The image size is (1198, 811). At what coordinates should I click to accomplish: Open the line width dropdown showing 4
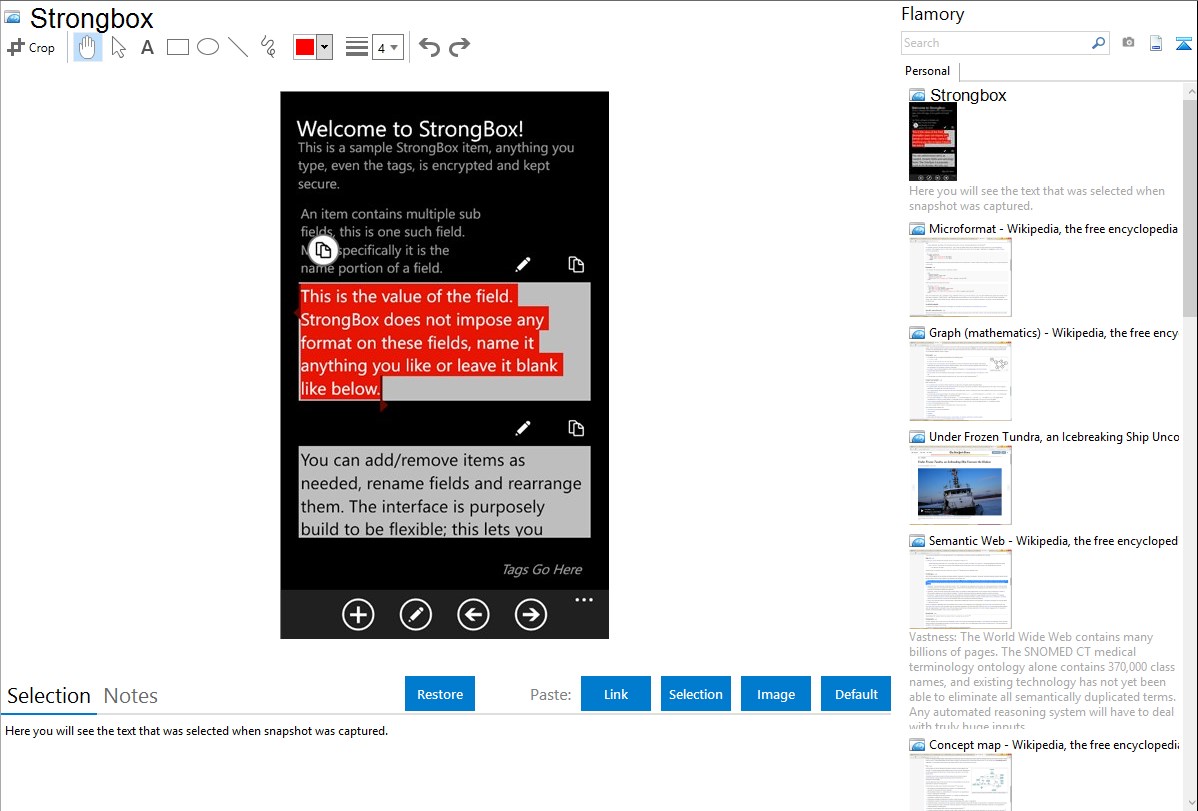tap(387, 48)
